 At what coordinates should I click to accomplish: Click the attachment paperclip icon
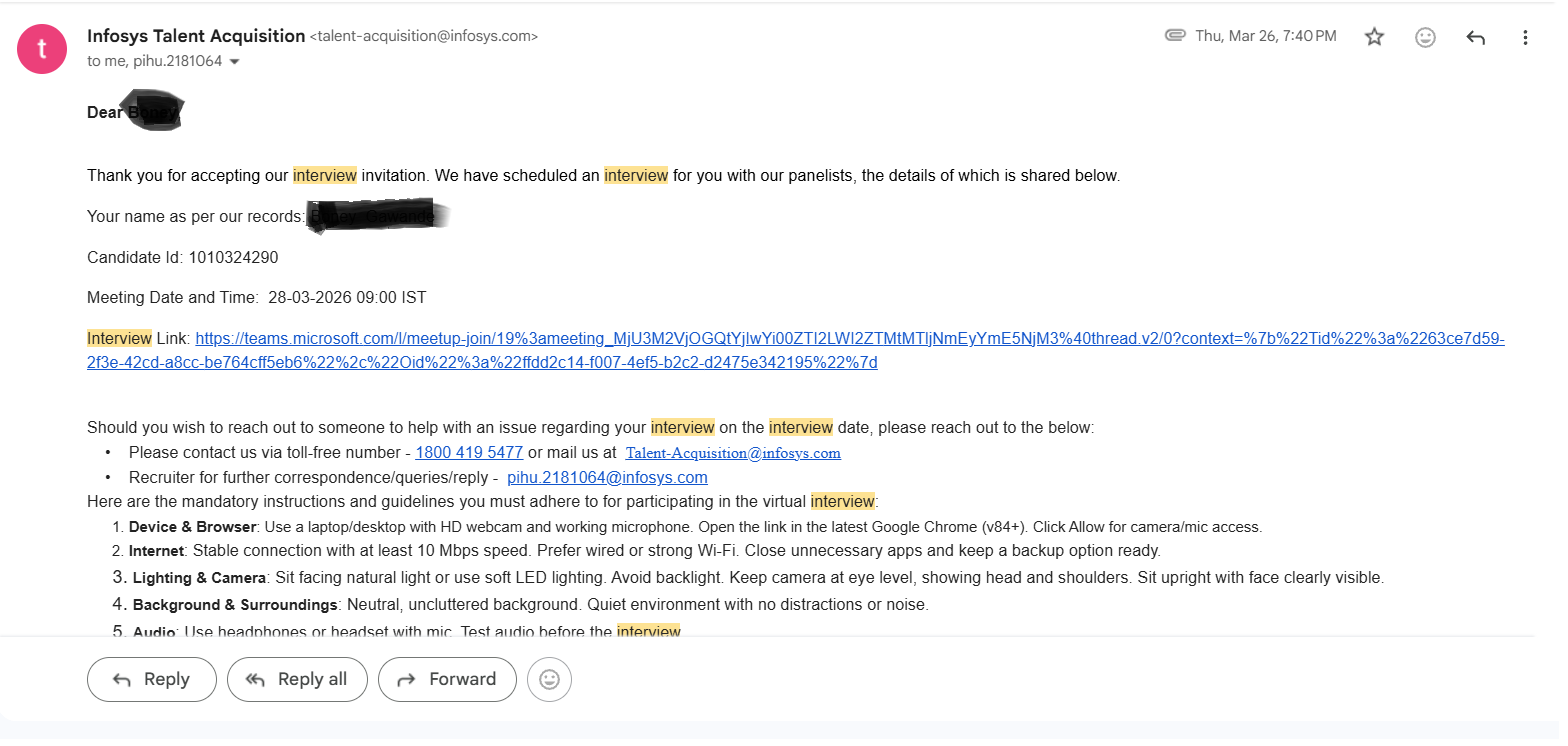point(1175,36)
